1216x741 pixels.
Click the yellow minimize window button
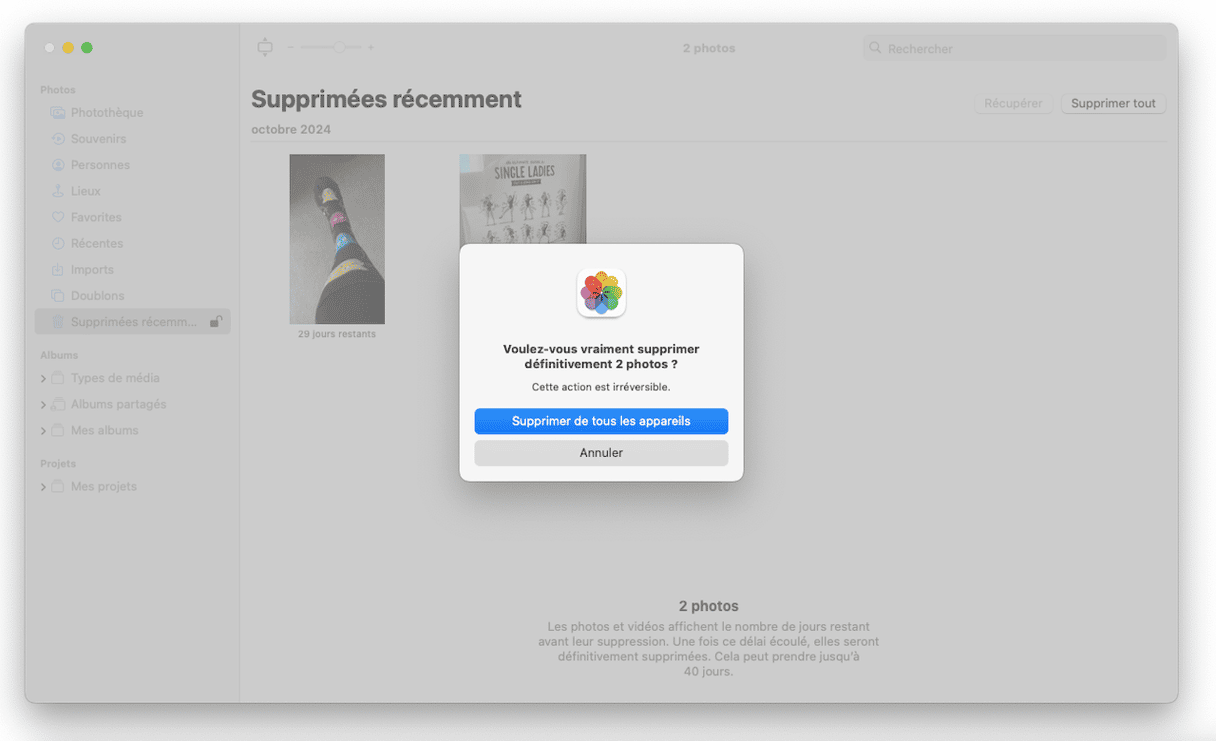click(x=68, y=47)
